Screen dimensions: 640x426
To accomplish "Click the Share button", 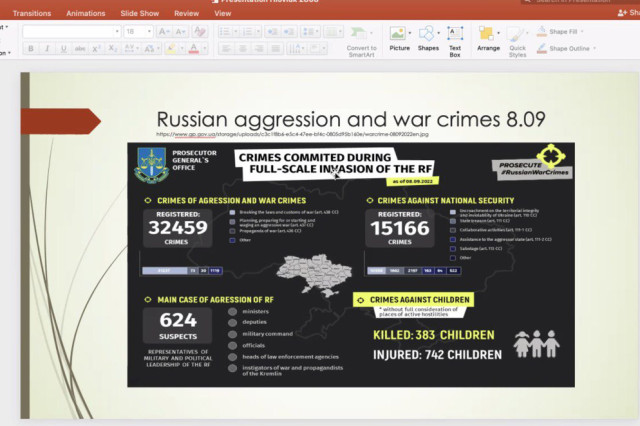I will 629,13.
